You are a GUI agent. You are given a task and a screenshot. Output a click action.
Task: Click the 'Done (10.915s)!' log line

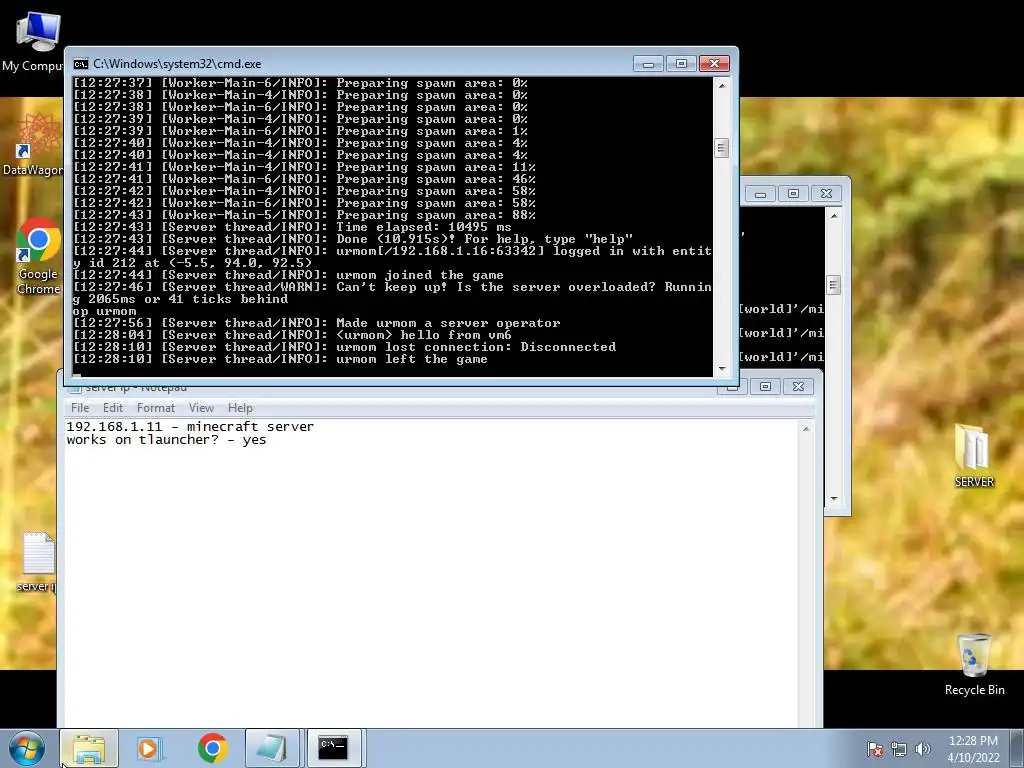click(x=353, y=239)
